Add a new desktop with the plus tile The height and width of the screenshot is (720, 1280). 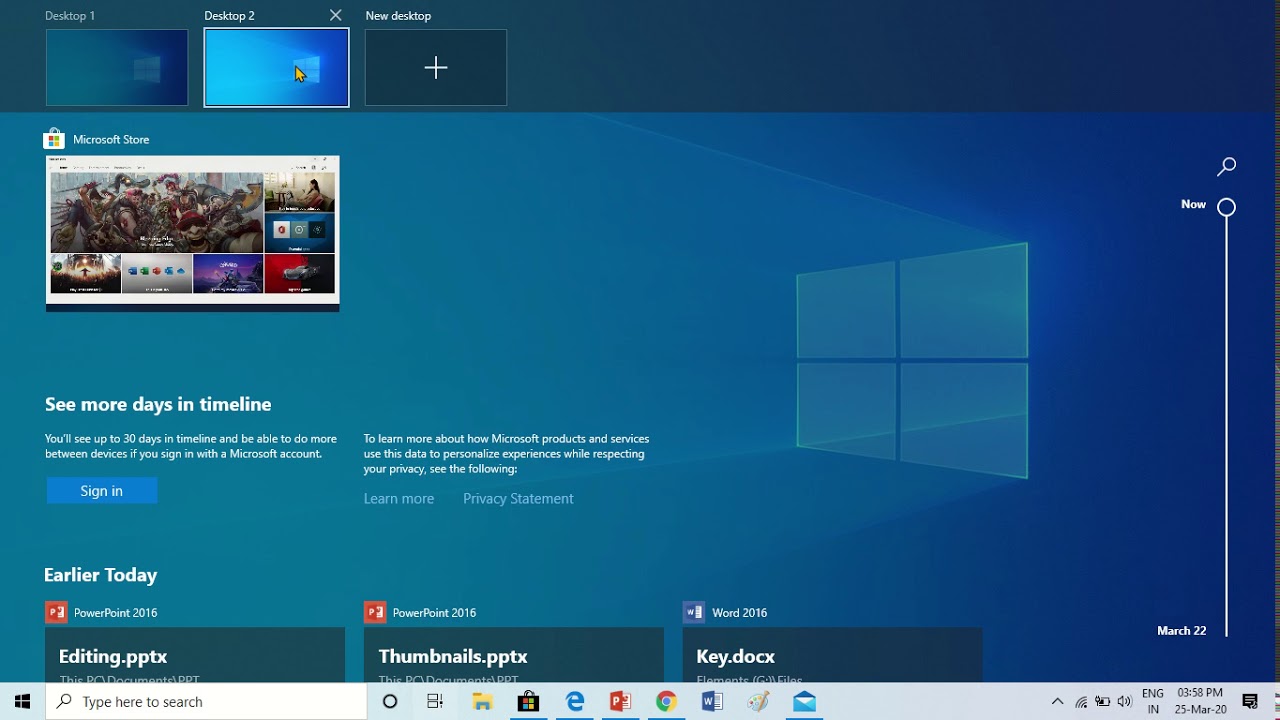[436, 67]
